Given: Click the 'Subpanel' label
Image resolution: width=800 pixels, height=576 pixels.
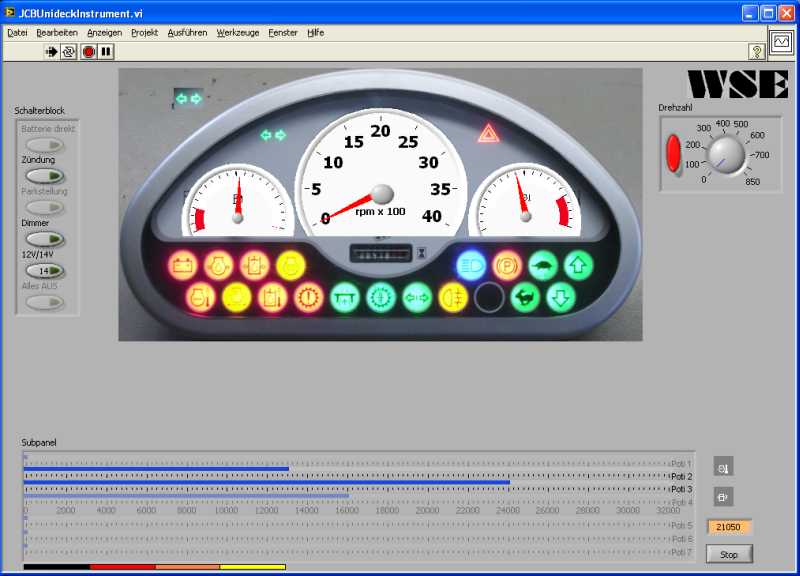Looking at the screenshot, I should coord(39,442).
